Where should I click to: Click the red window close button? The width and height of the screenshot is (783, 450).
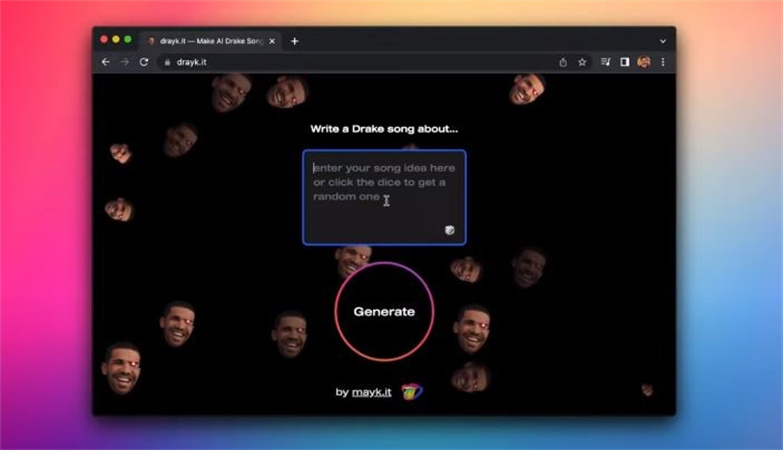(104, 39)
